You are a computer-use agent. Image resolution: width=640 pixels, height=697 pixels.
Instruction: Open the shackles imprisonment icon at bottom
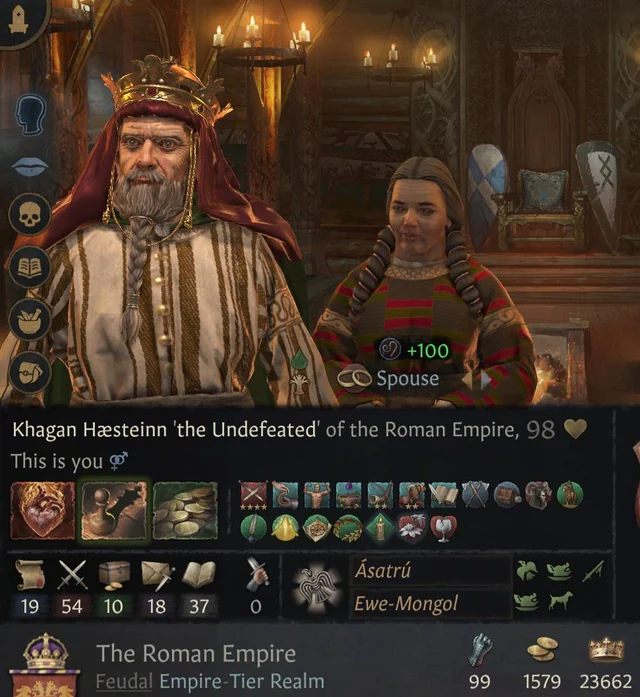click(x=30, y=371)
